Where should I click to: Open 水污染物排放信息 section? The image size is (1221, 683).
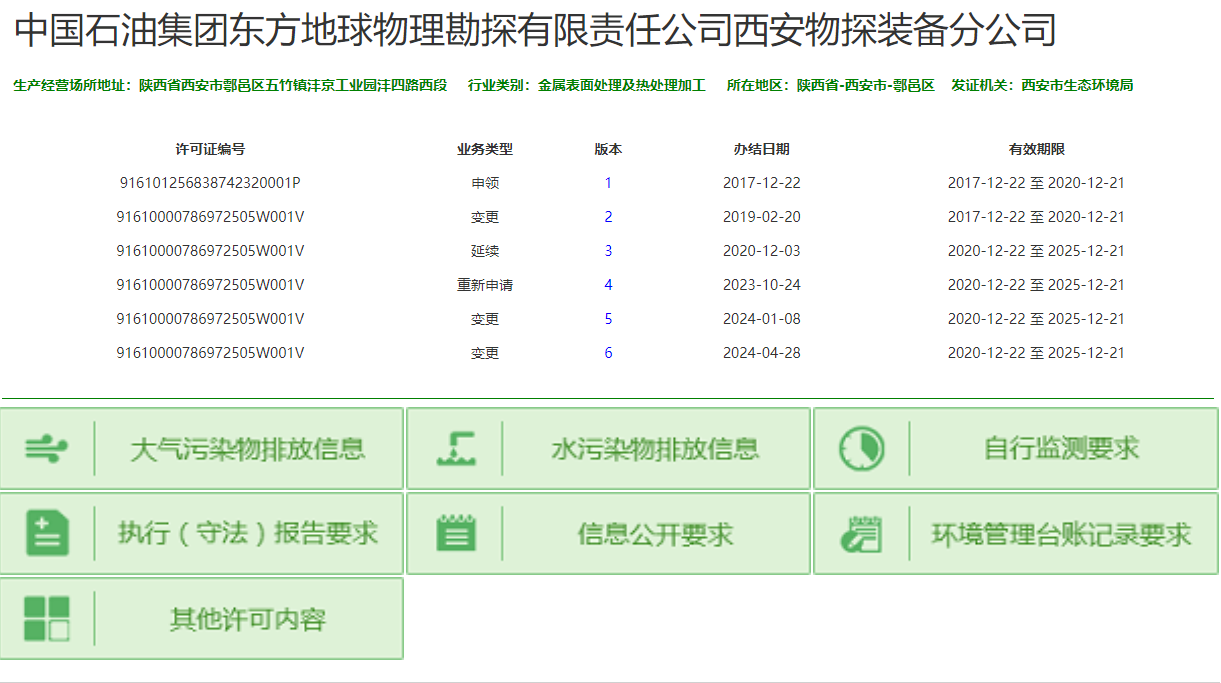click(x=608, y=449)
